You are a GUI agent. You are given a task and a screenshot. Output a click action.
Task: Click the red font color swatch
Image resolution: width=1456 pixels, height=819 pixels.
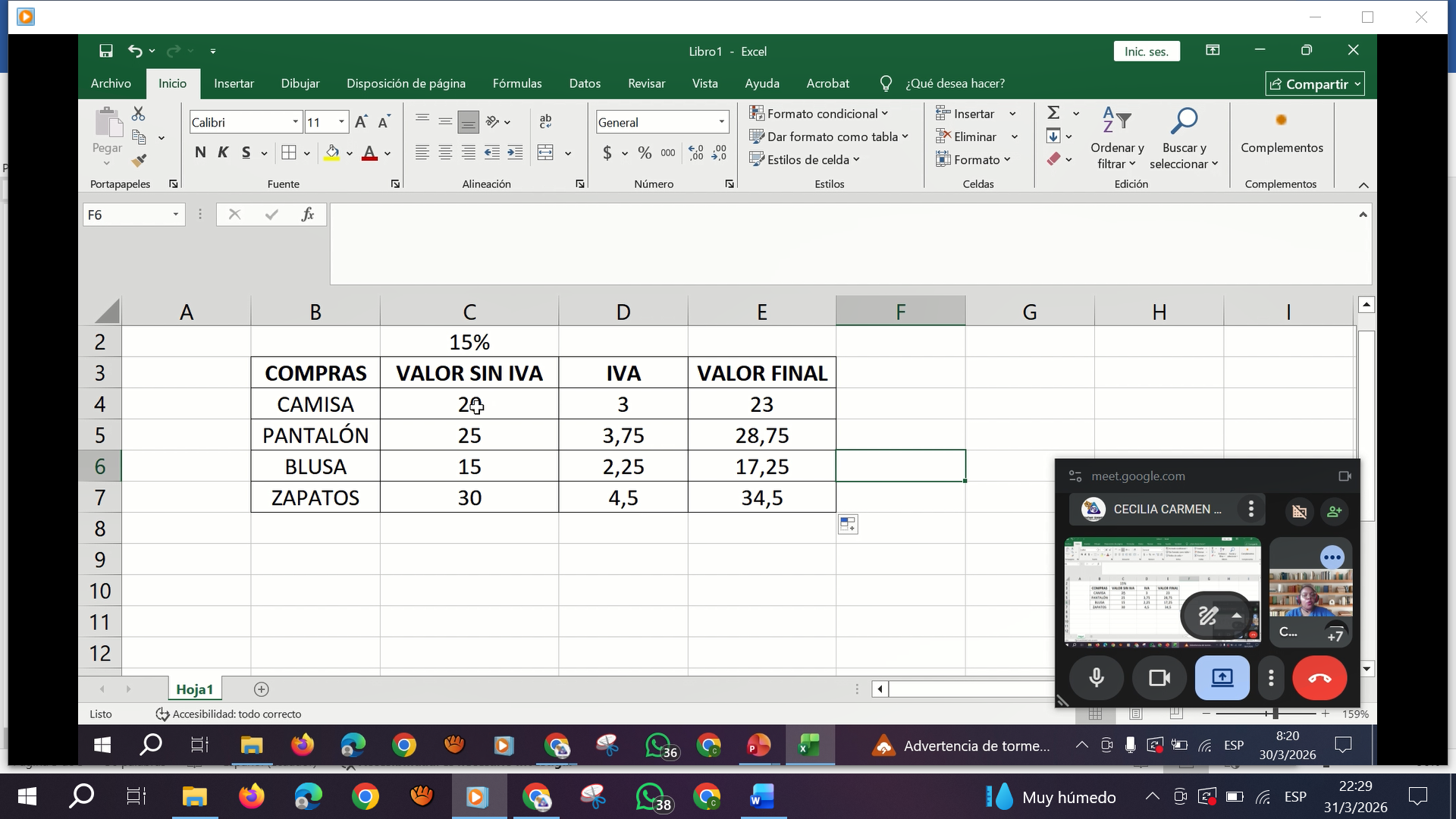pos(369,152)
